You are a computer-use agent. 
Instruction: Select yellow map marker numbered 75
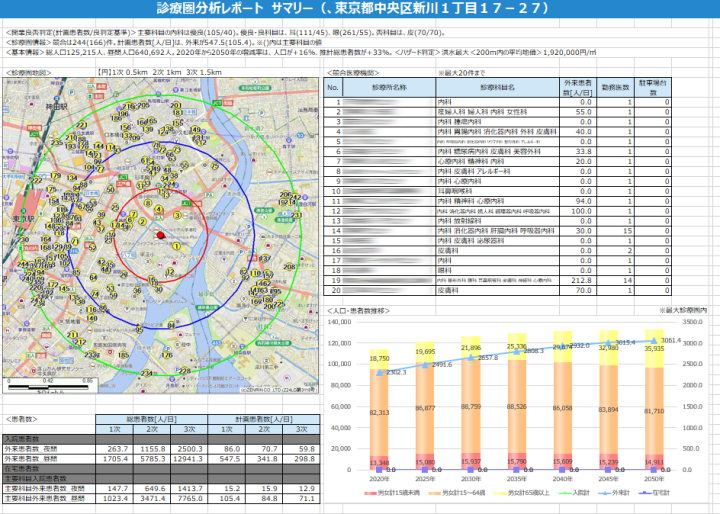(214, 167)
